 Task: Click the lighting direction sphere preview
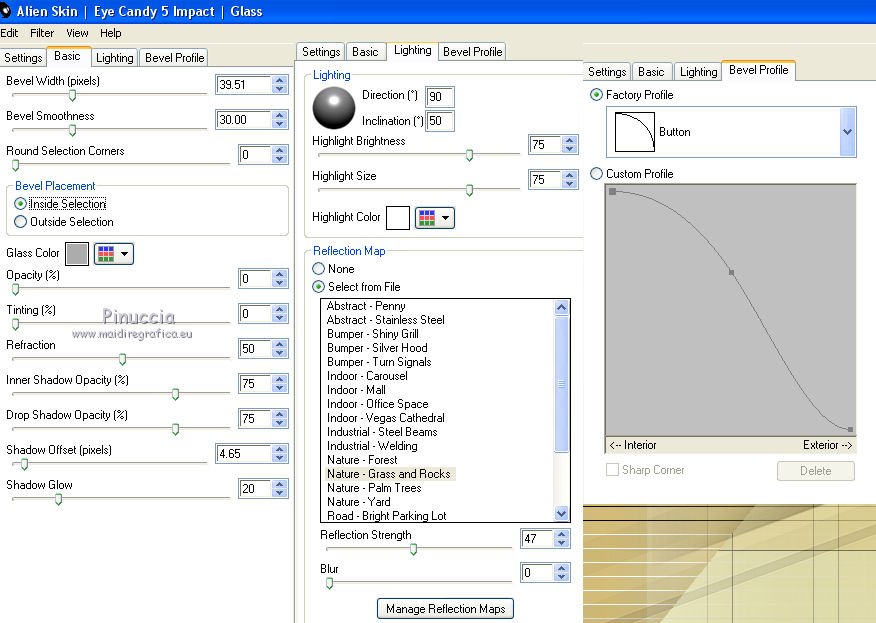pos(334,108)
